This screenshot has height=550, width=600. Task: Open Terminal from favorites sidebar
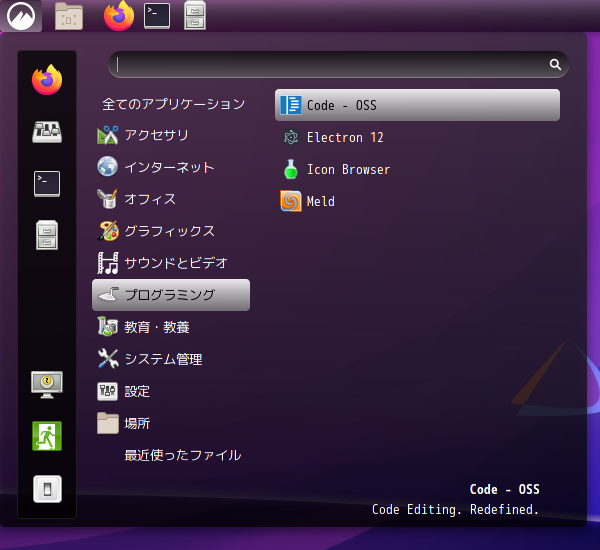47,184
